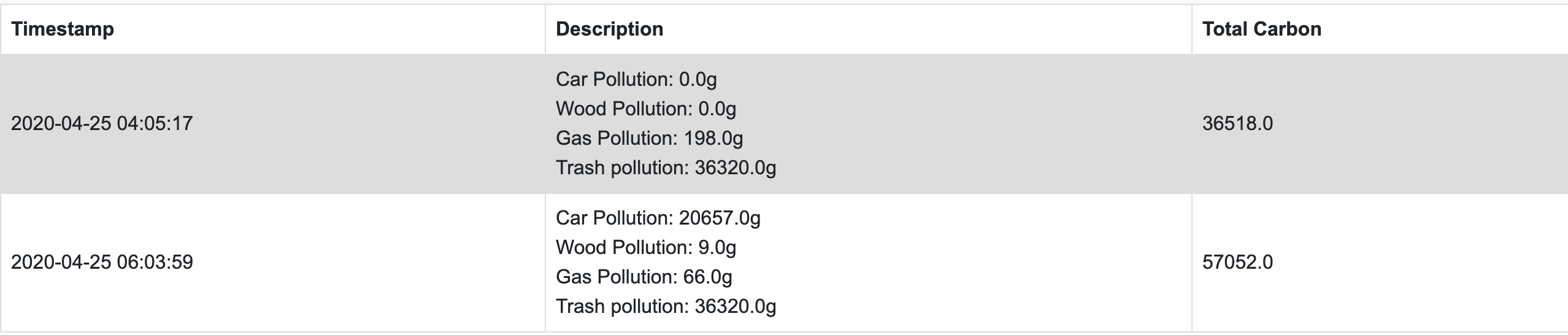This screenshot has width=1568, height=335.
Task: Click Car Pollution: 20657.0g text
Action: 658,218
